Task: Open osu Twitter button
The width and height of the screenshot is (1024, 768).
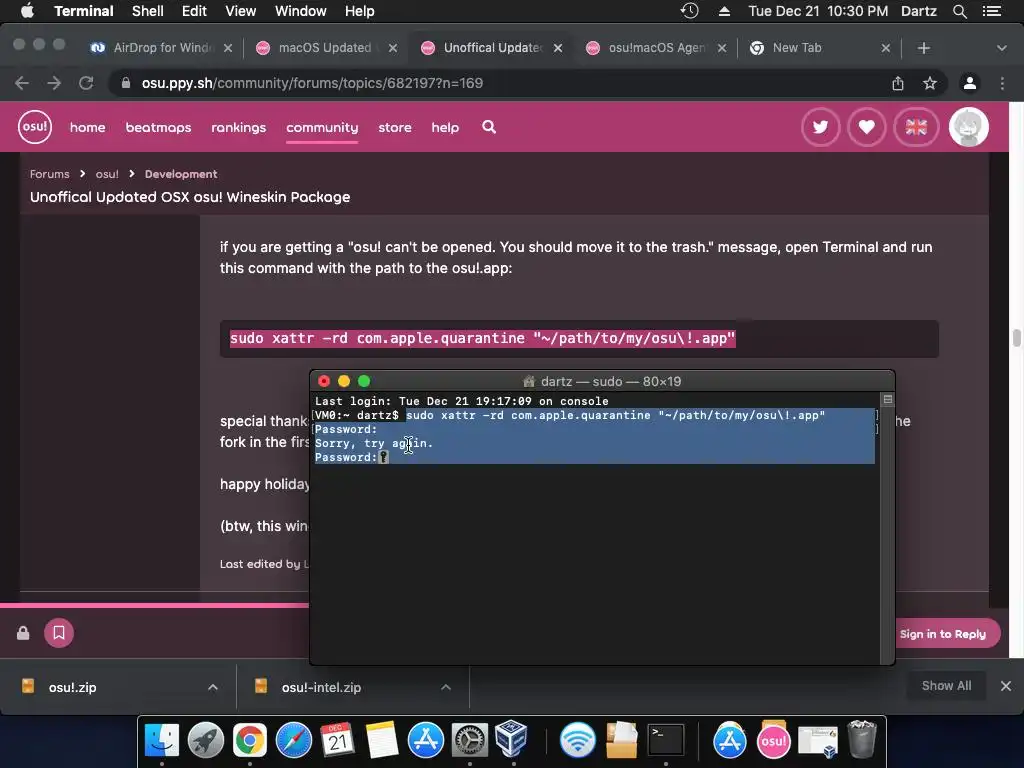Action: pyautogui.click(x=820, y=127)
